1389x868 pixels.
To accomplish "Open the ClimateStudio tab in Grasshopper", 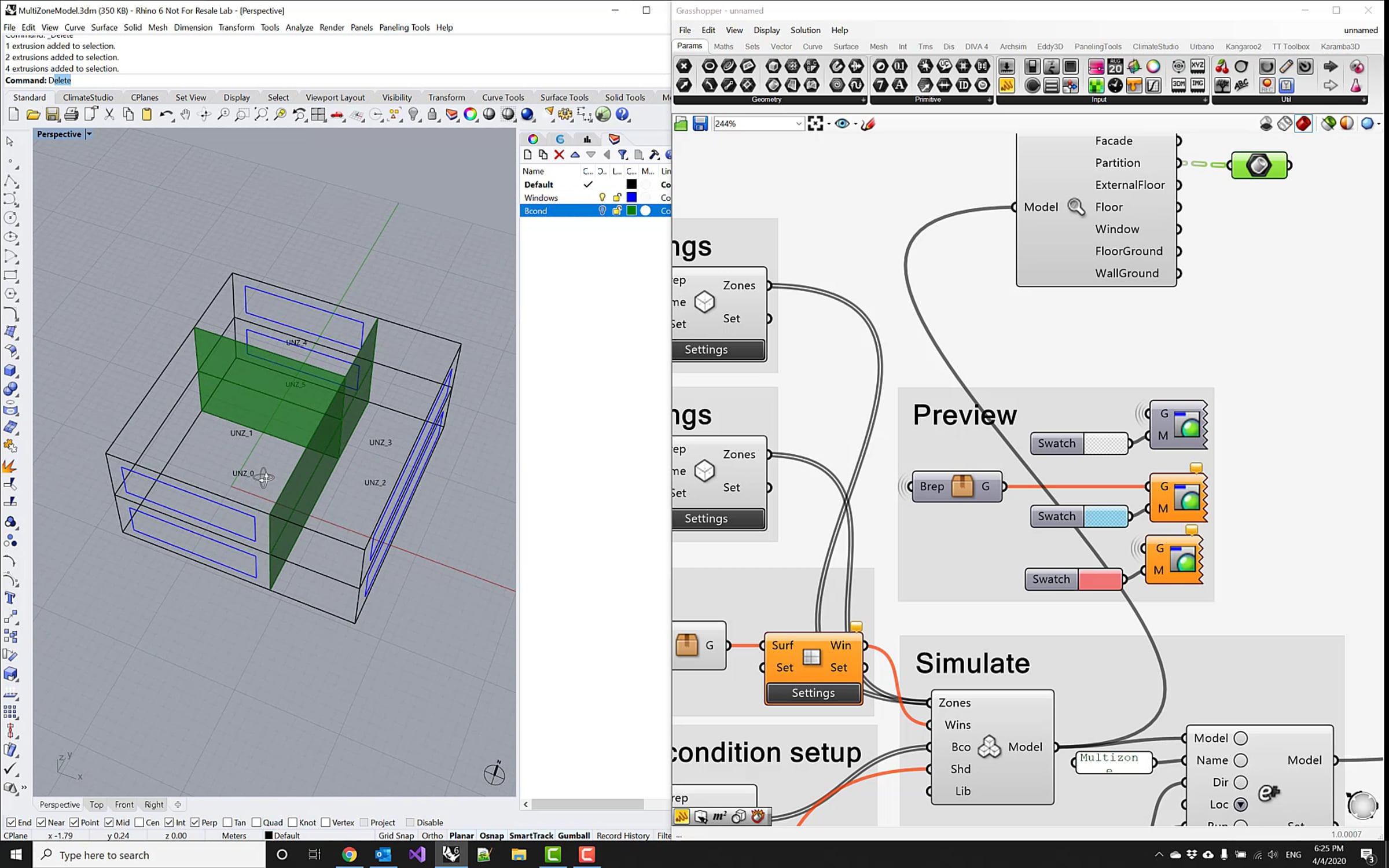I will tap(1155, 46).
